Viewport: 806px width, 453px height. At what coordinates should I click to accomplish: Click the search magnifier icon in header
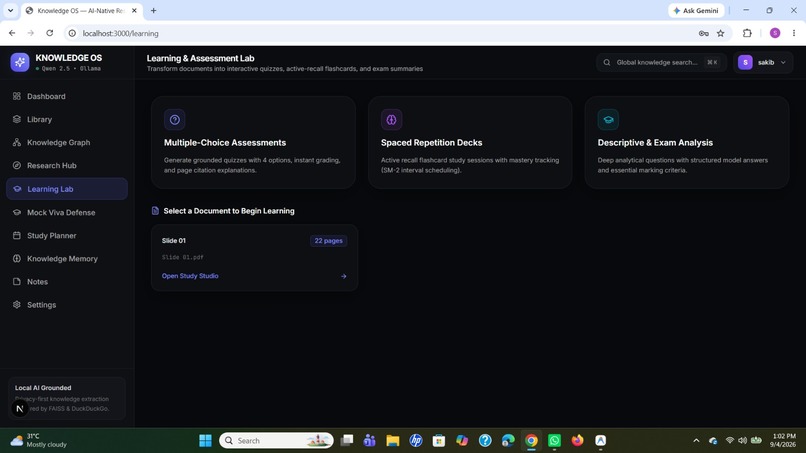(607, 62)
